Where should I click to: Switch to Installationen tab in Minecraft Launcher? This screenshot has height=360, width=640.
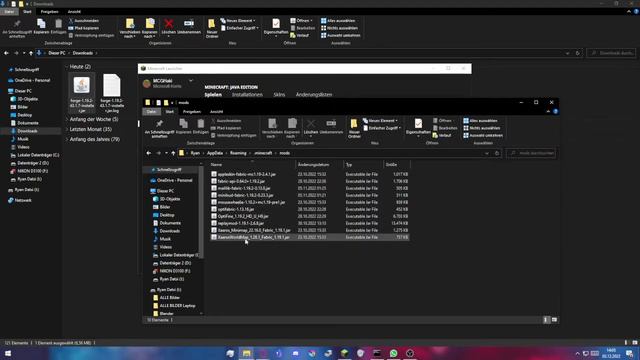(247, 95)
